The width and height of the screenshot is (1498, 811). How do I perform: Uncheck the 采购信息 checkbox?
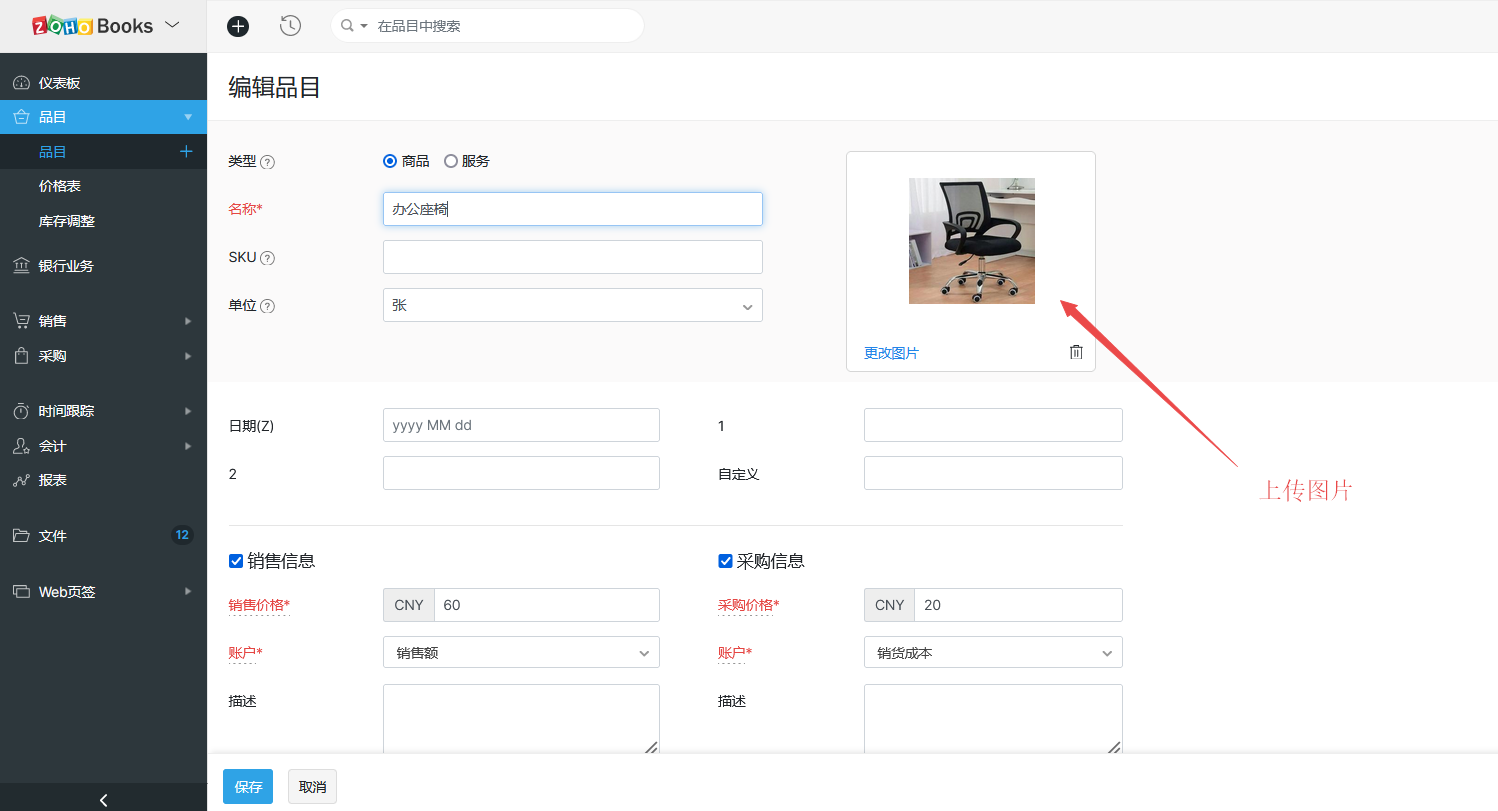point(725,561)
